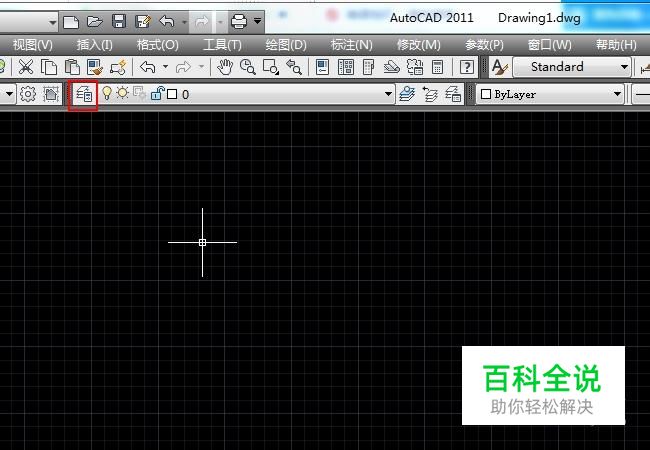
Task: Paste from clipboard icon
Action: 72,67
